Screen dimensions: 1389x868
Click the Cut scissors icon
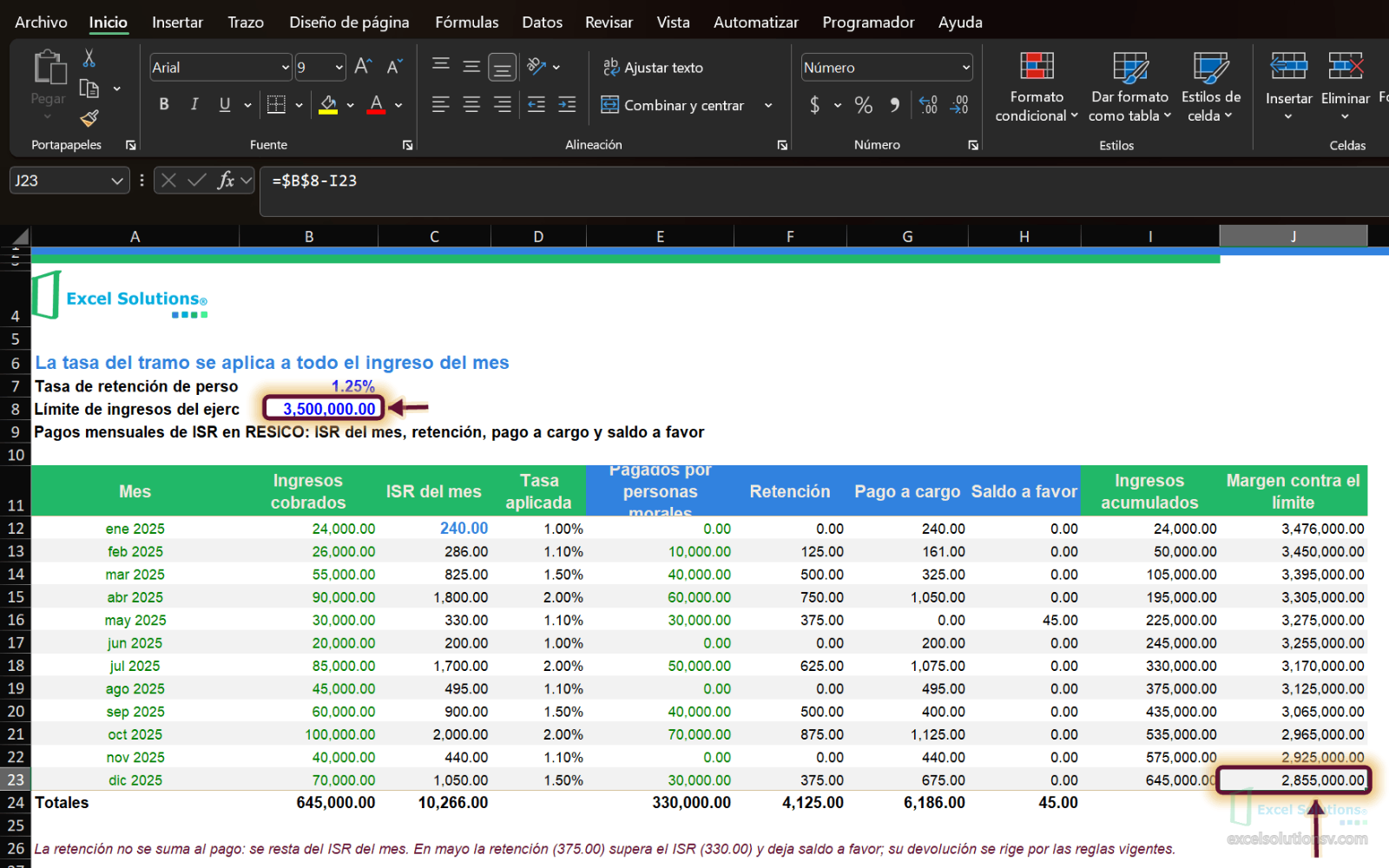click(89, 59)
